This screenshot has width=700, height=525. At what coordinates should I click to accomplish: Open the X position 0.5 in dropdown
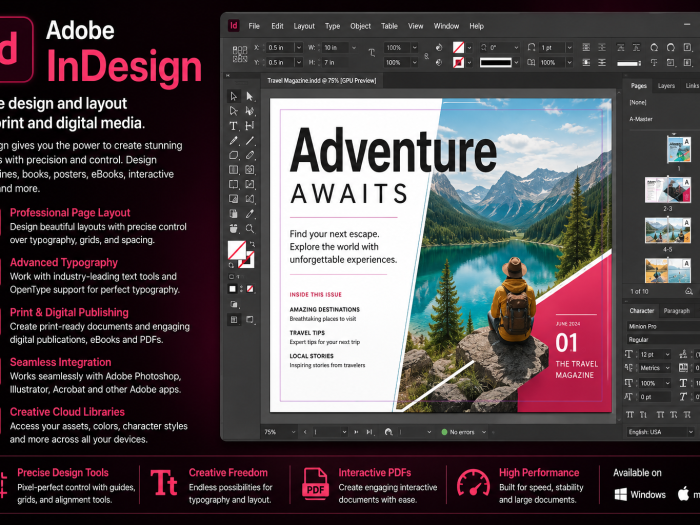(x=299, y=47)
